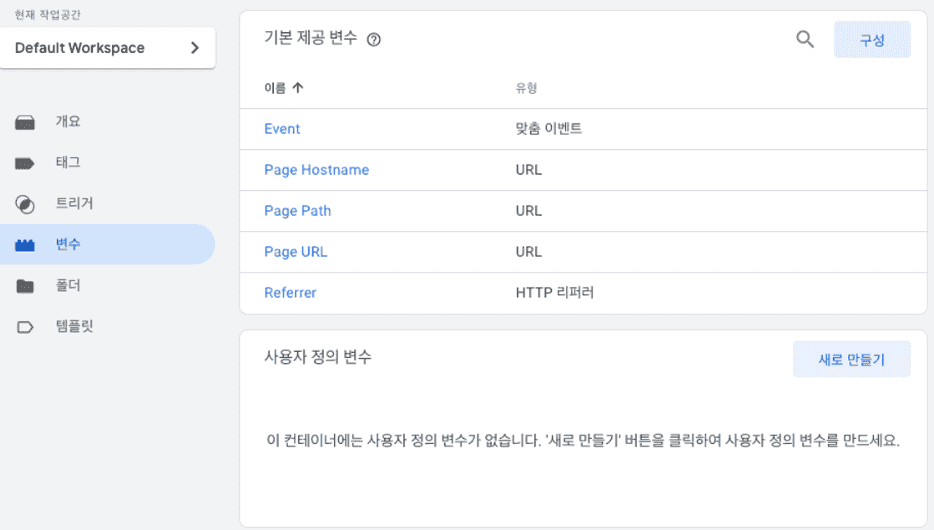Expand the Default Workspace chevron
The height and width of the screenshot is (530, 934).
click(x=194, y=48)
